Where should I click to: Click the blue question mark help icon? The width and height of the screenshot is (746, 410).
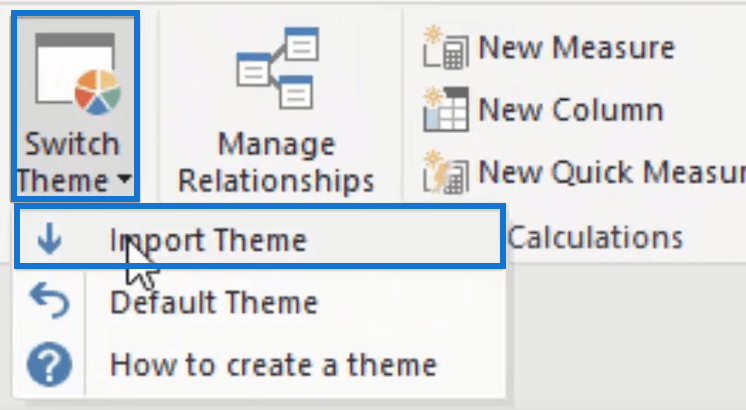[x=49, y=365]
